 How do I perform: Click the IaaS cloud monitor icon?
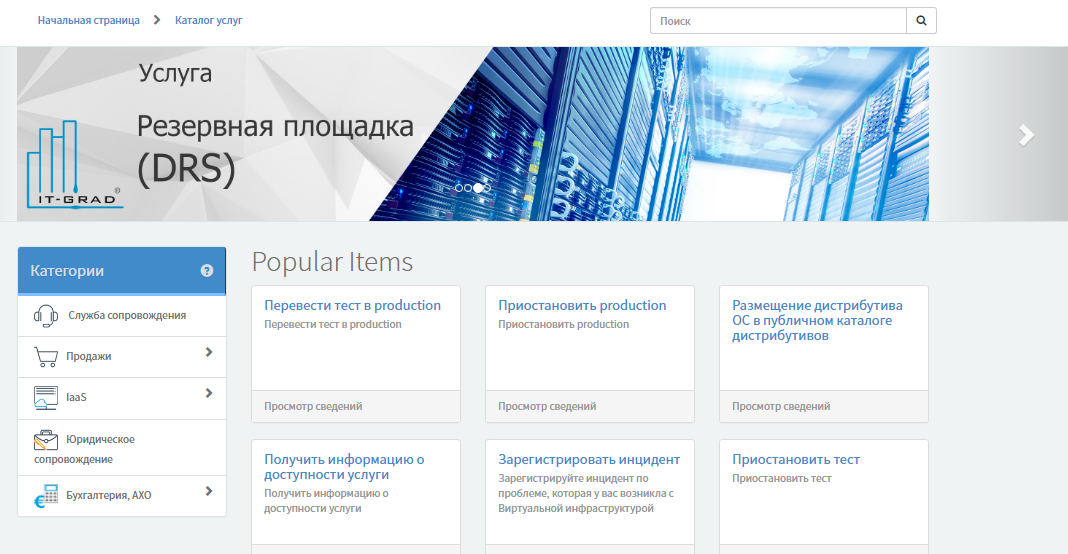coord(46,397)
